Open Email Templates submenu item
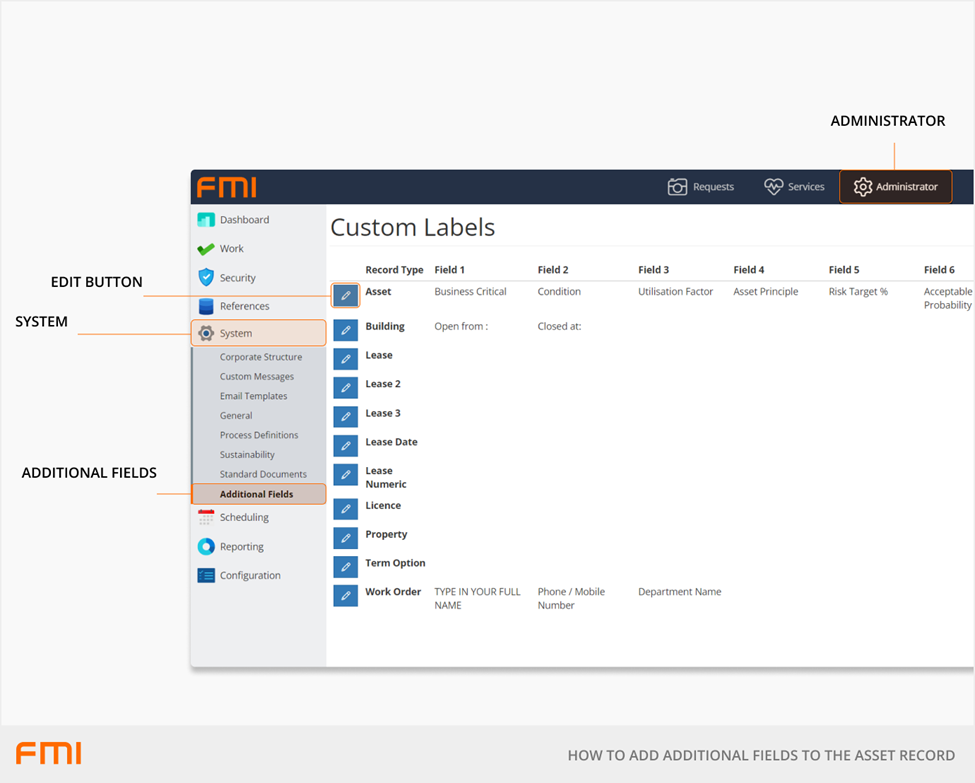The width and height of the screenshot is (975, 783). tap(253, 396)
